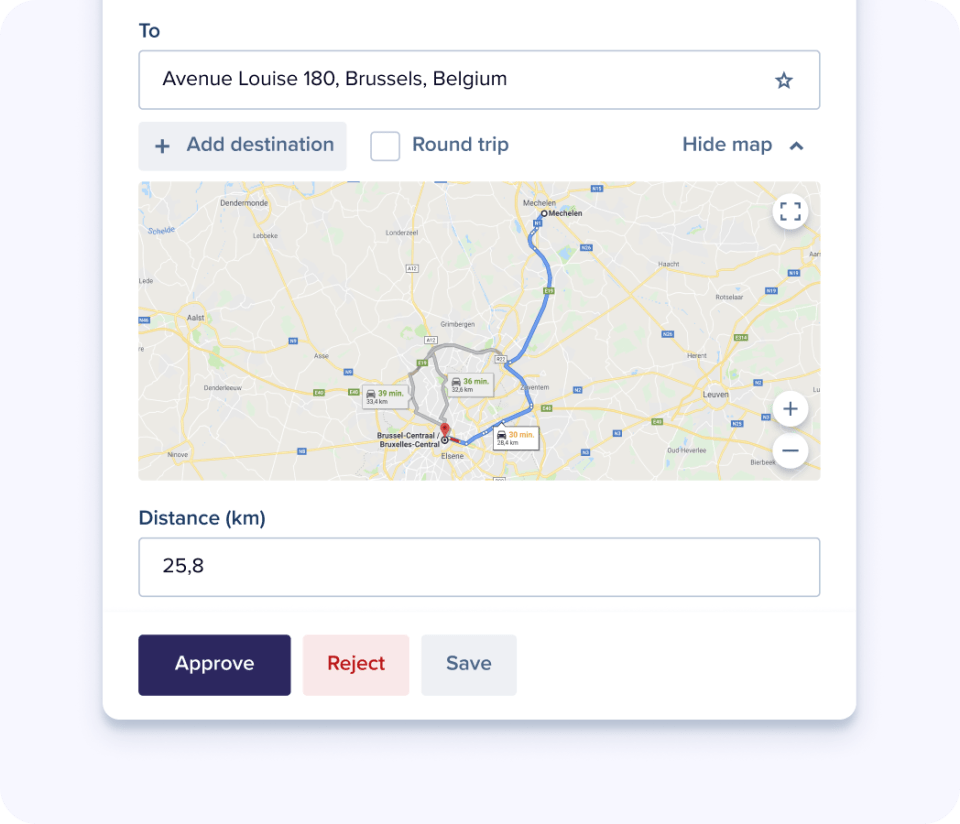Open the map fullscreen view

pyautogui.click(x=790, y=212)
